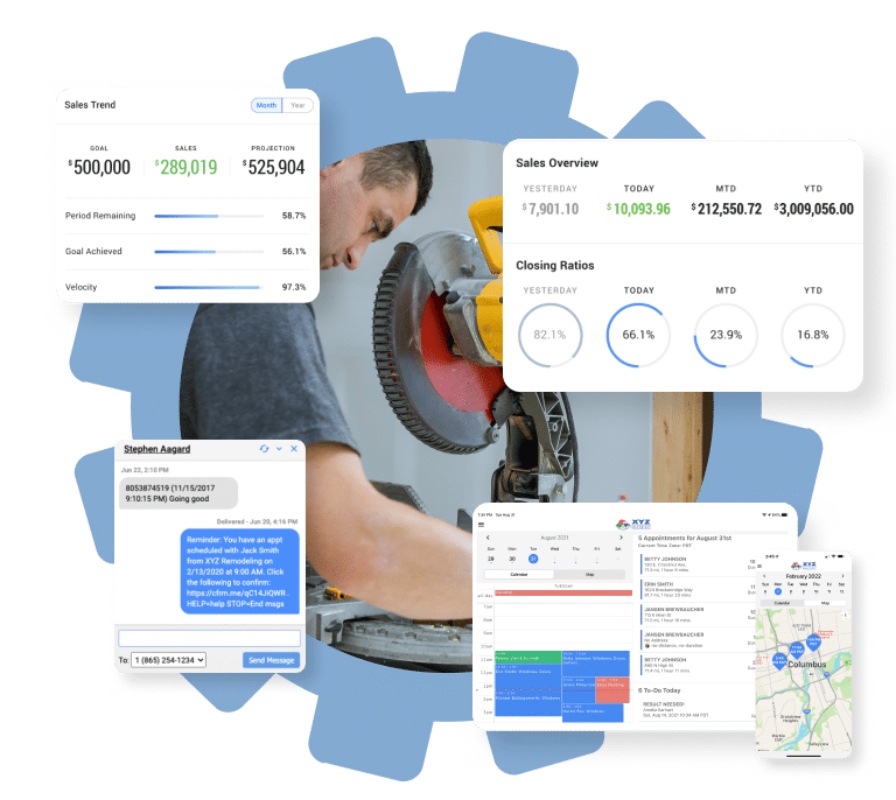Click the Period Remaining progress bar
896x800 pixels.
[209, 216]
